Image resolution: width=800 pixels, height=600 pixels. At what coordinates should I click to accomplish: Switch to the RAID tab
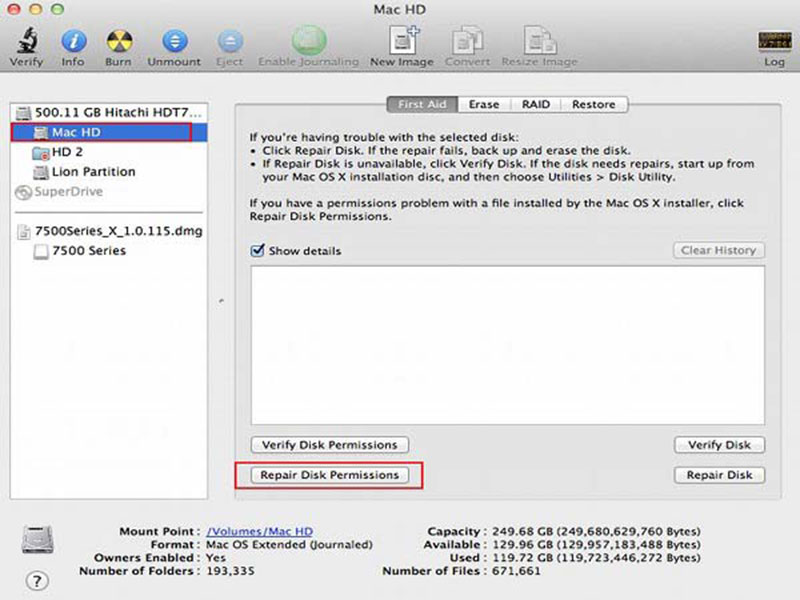pos(535,104)
